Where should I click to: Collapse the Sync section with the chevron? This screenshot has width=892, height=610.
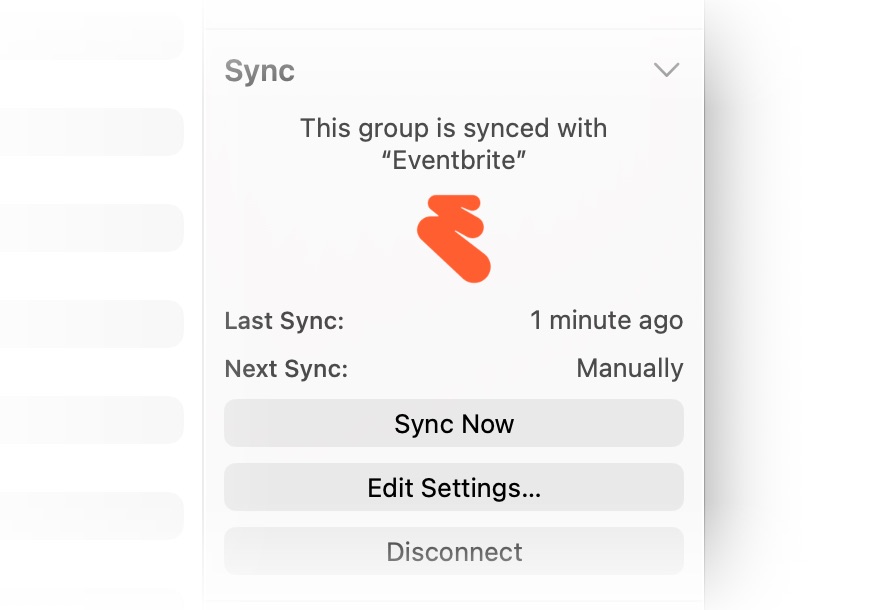click(666, 70)
